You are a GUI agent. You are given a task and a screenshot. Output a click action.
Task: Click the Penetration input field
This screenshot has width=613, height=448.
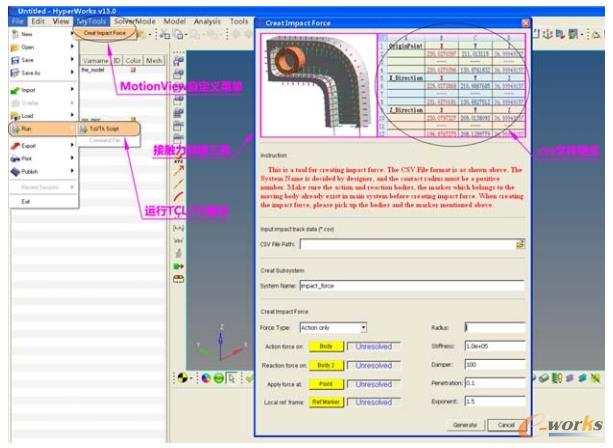click(x=495, y=383)
